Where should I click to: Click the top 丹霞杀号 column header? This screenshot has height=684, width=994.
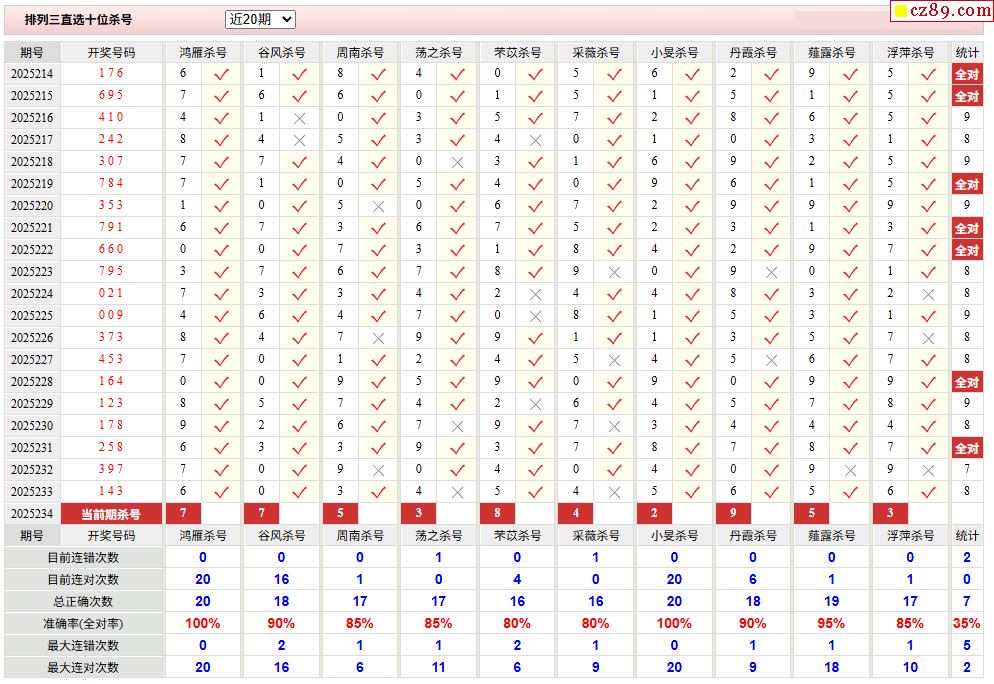tap(753, 53)
